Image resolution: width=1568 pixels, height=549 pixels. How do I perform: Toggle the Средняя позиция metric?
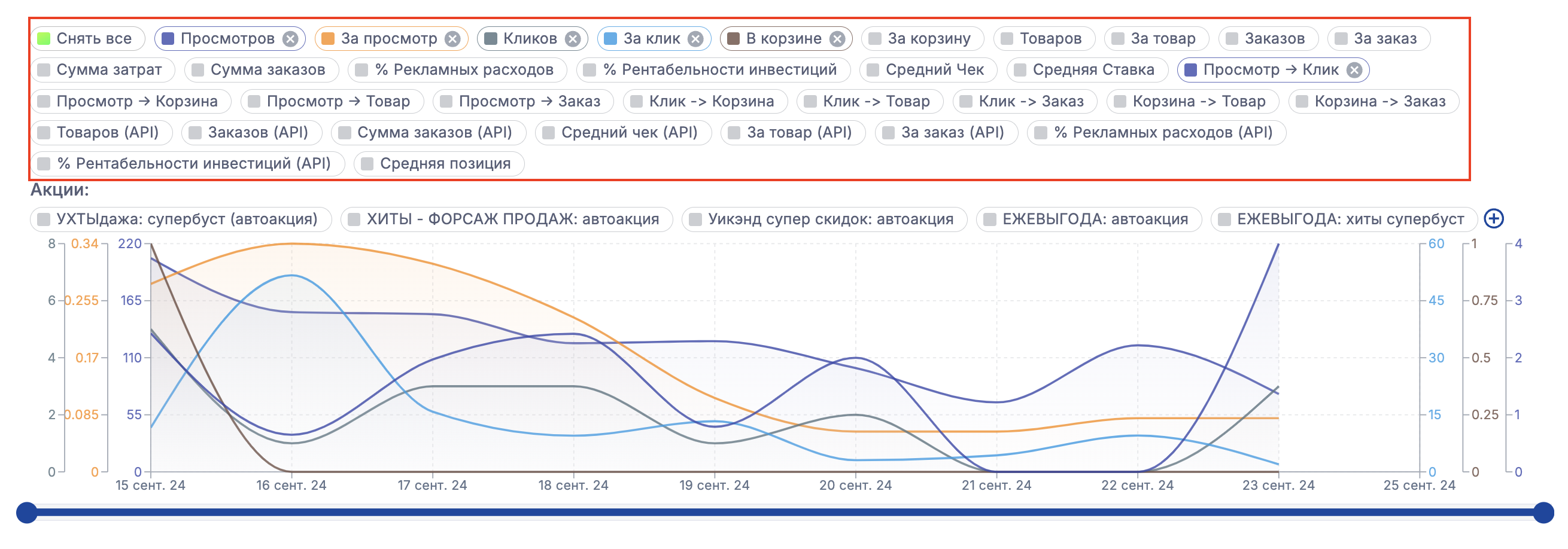[438, 163]
